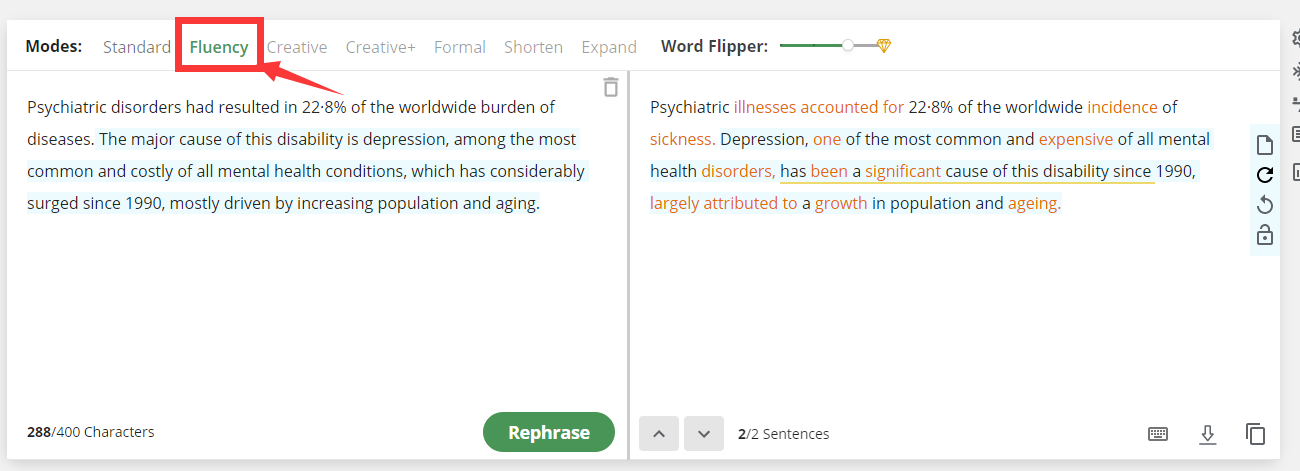Switch to Standard mode
This screenshot has height=471, width=1300.
137,47
